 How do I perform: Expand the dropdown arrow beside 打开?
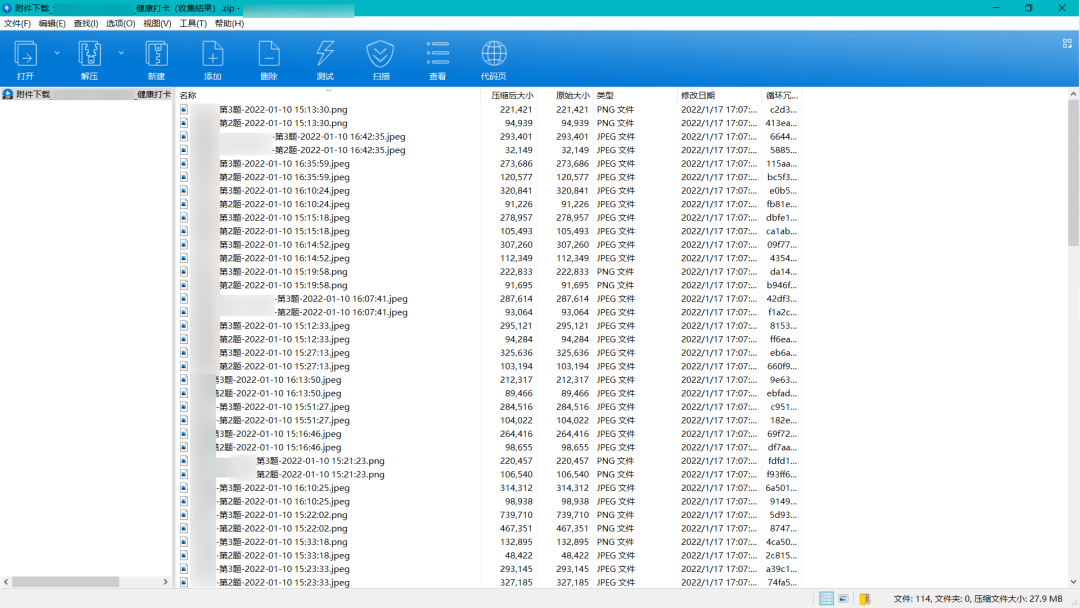pyautogui.click(x=56, y=53)
